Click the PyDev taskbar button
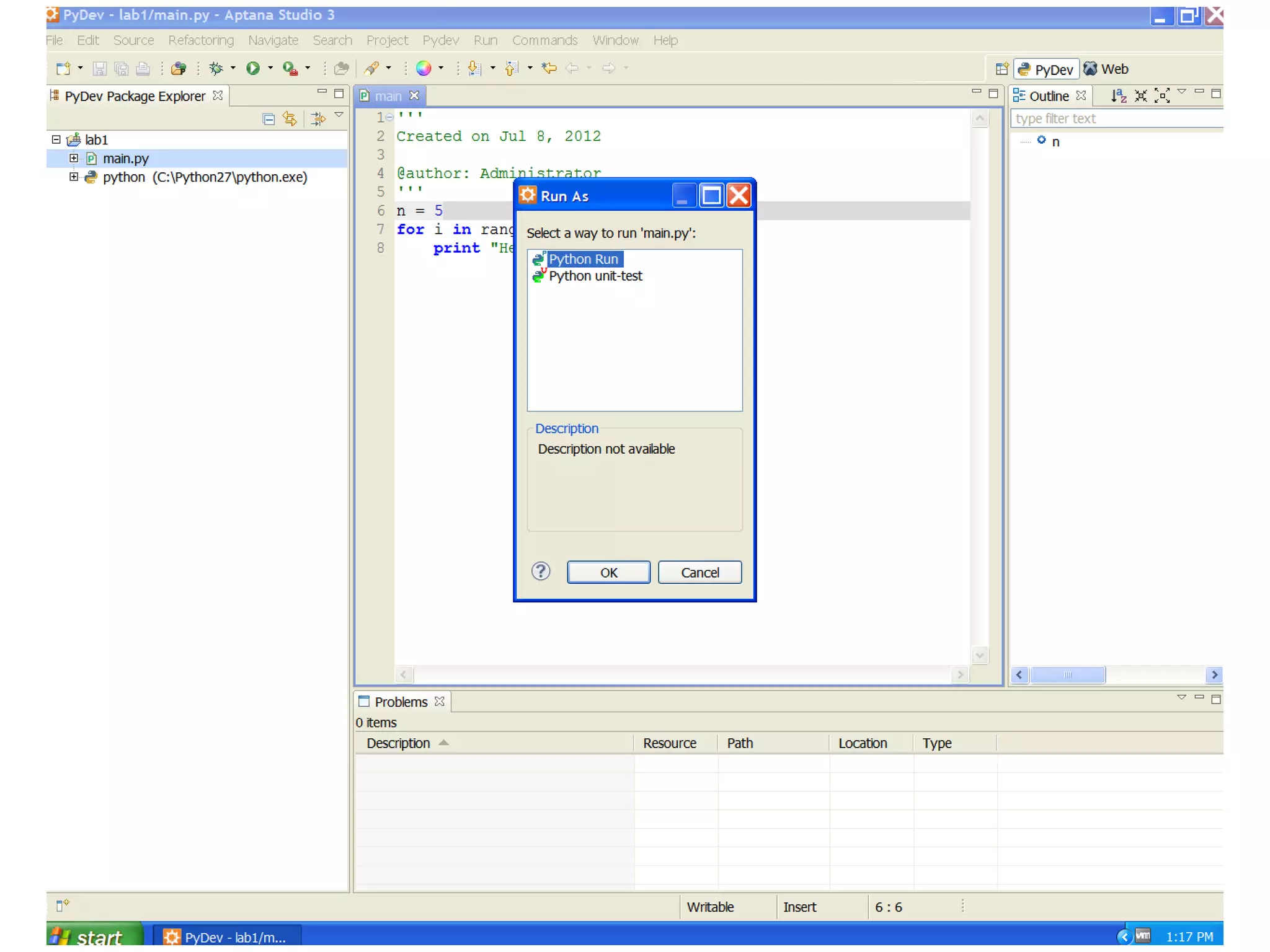This screenshot has height=952, width=1270. [x=227, y=937]
